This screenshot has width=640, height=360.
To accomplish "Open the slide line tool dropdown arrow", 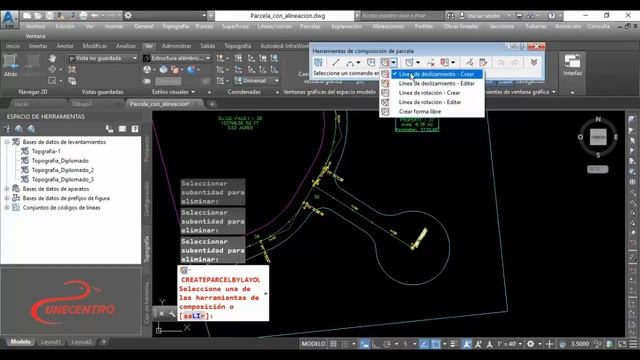I will coord(393,62).
